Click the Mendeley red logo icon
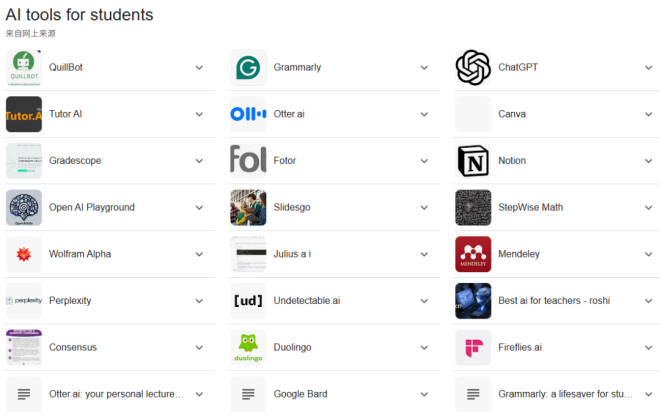The image size is (660, 417). point(473,254)
